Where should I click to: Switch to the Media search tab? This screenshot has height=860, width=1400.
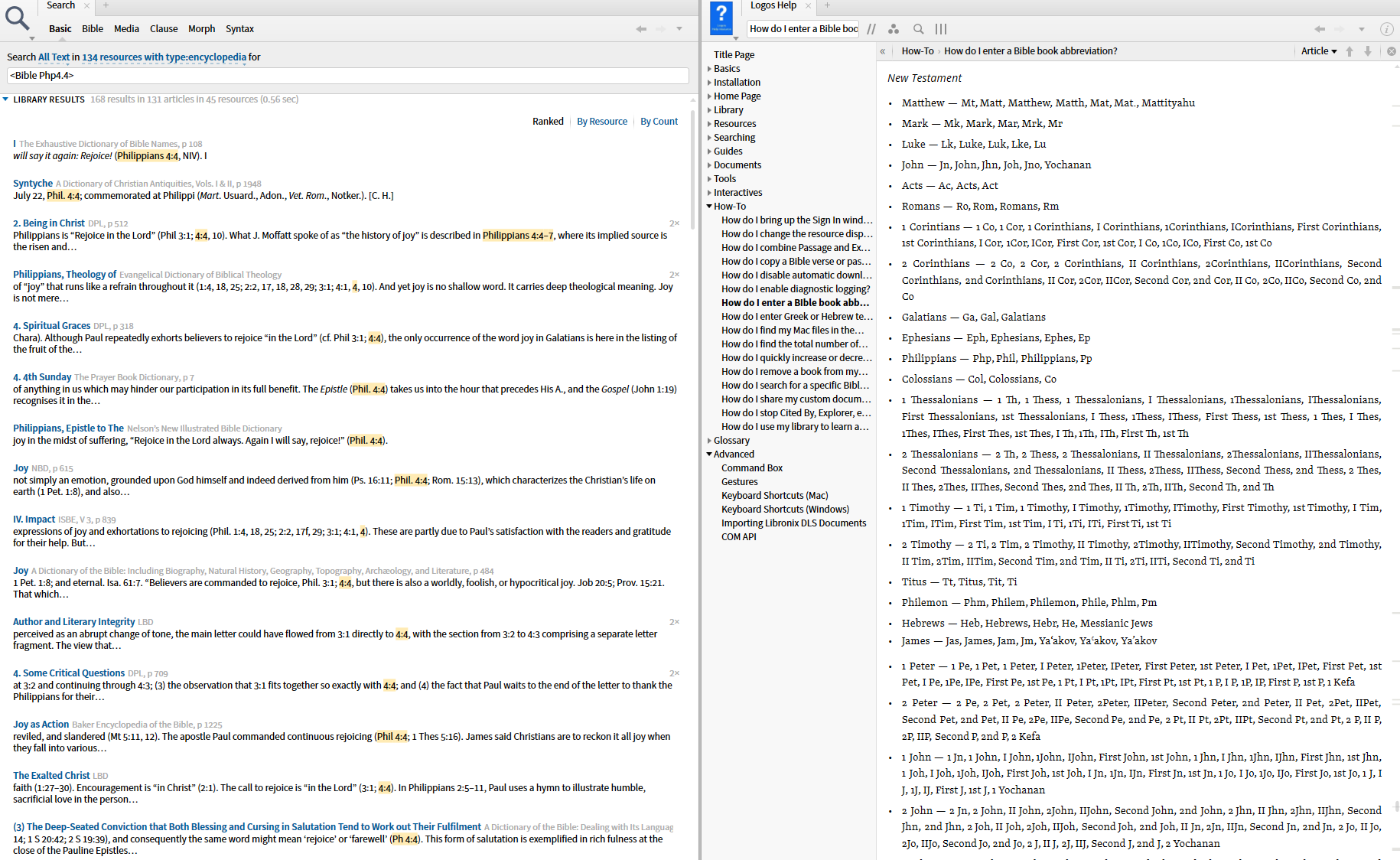coord(126,29)
